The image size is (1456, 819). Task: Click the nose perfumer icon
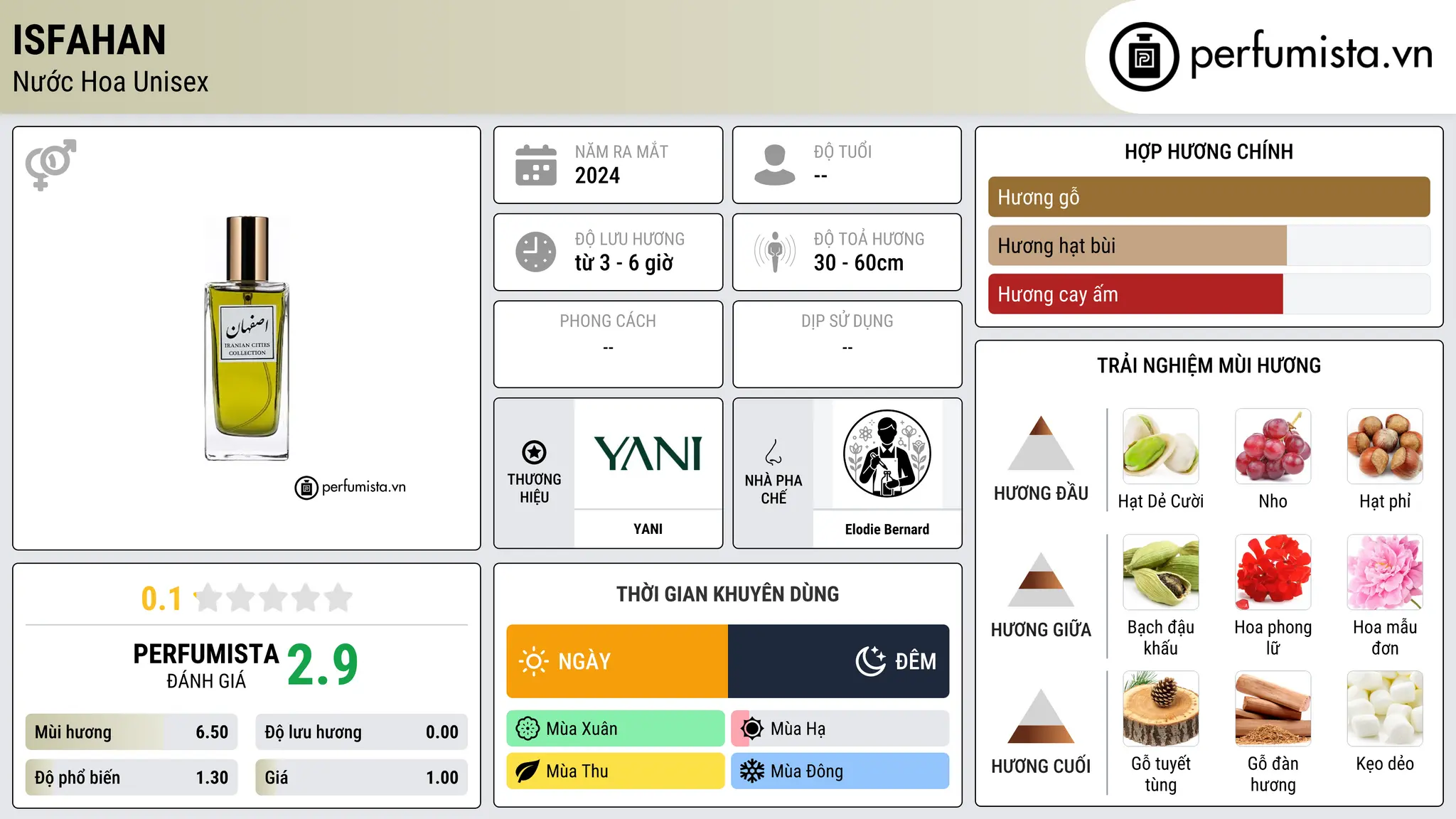point(773,451)
